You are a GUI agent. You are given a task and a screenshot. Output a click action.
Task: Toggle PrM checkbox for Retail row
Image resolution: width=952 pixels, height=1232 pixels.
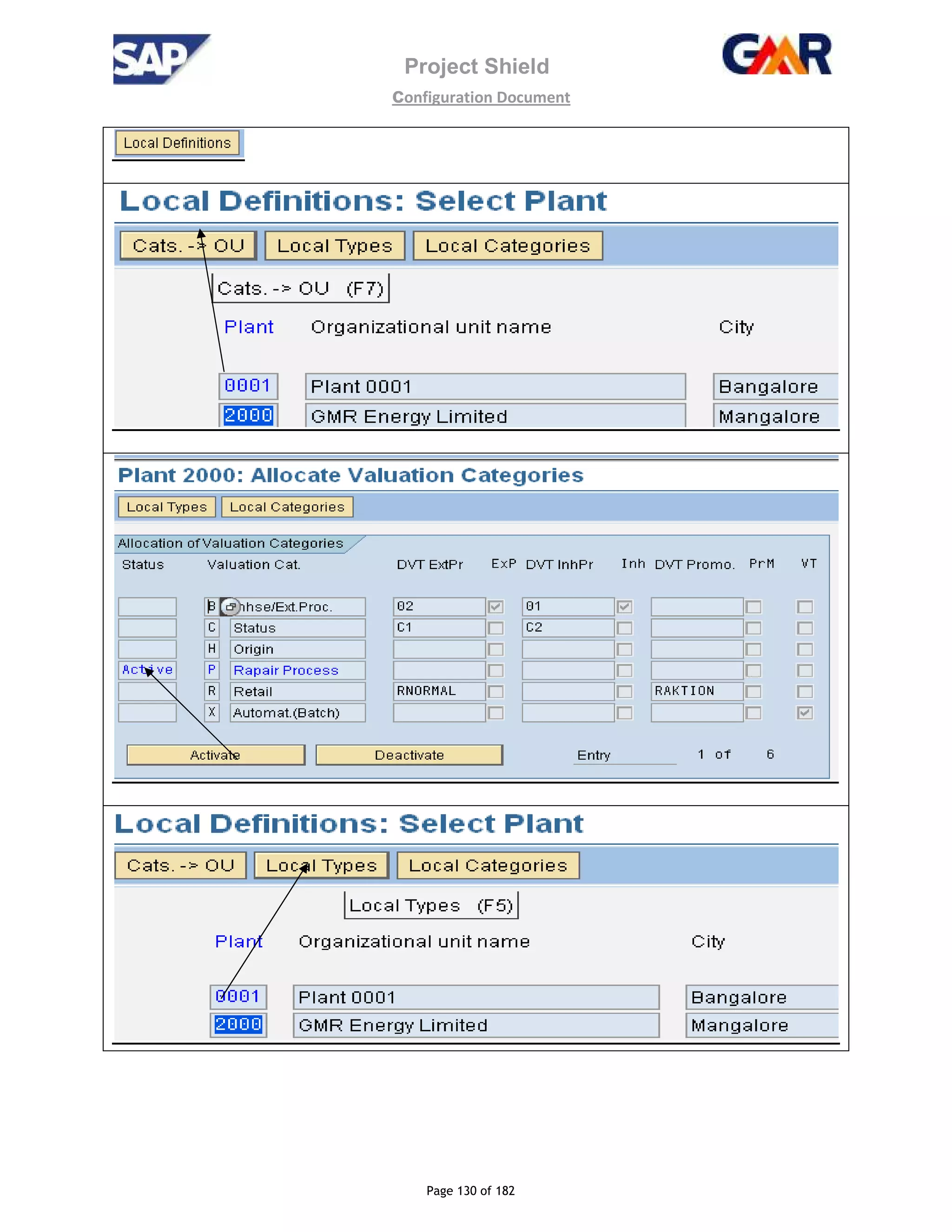click(x=754, y=692)
